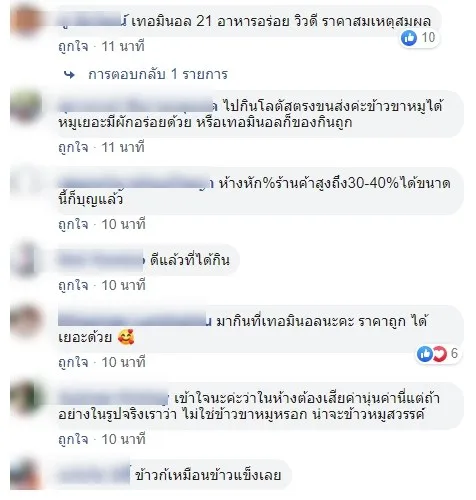Viewport: 476px width, 500px height.
Task: Open the first commenter's profile picture
Action: tap(26, 20)
